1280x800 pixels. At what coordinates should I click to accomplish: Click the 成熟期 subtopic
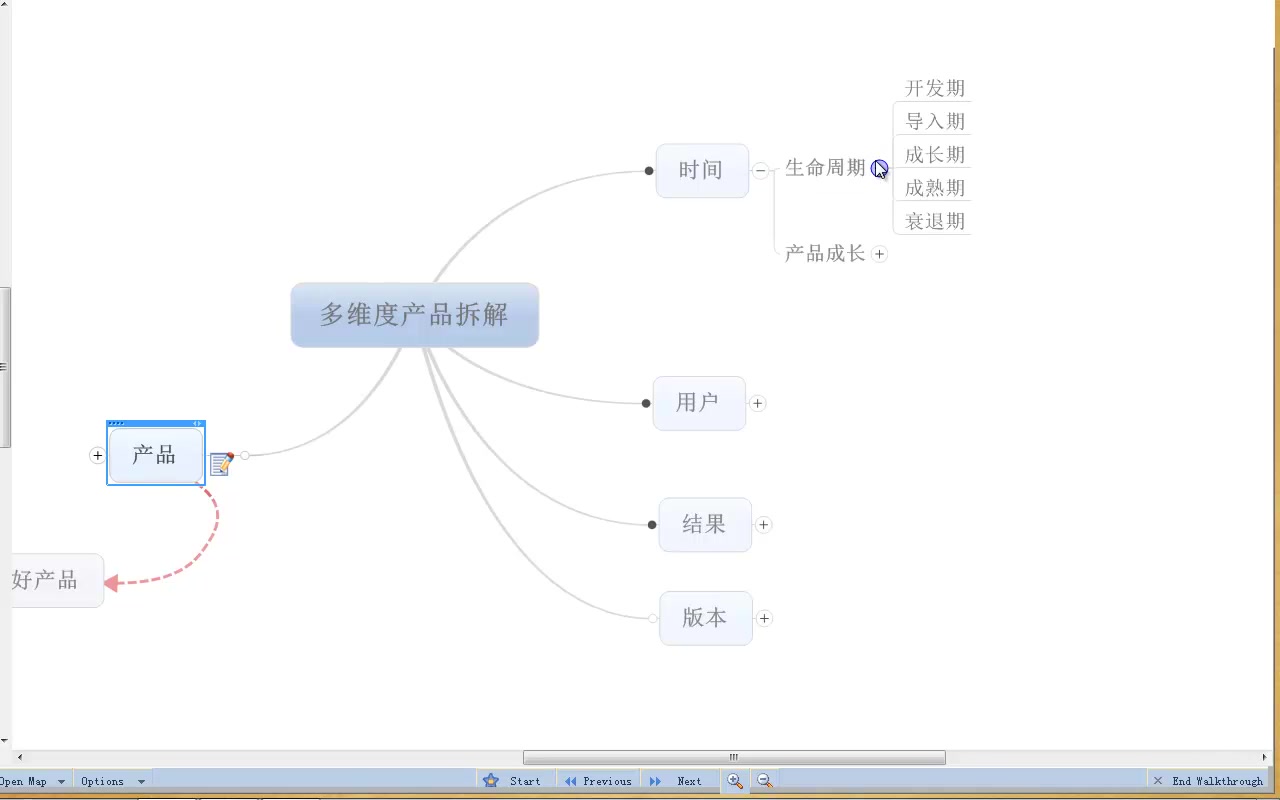click(x=935, y=188)
